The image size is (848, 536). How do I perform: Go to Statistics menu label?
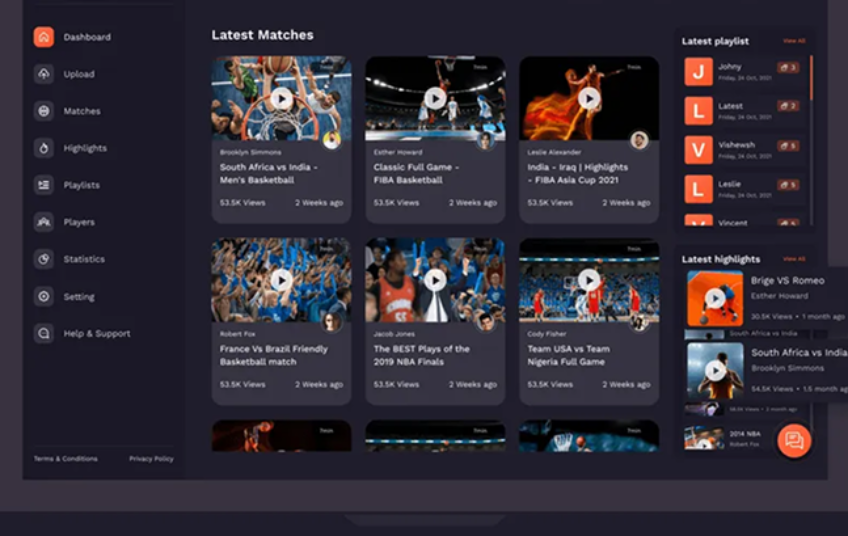click(x=84, y=259)
